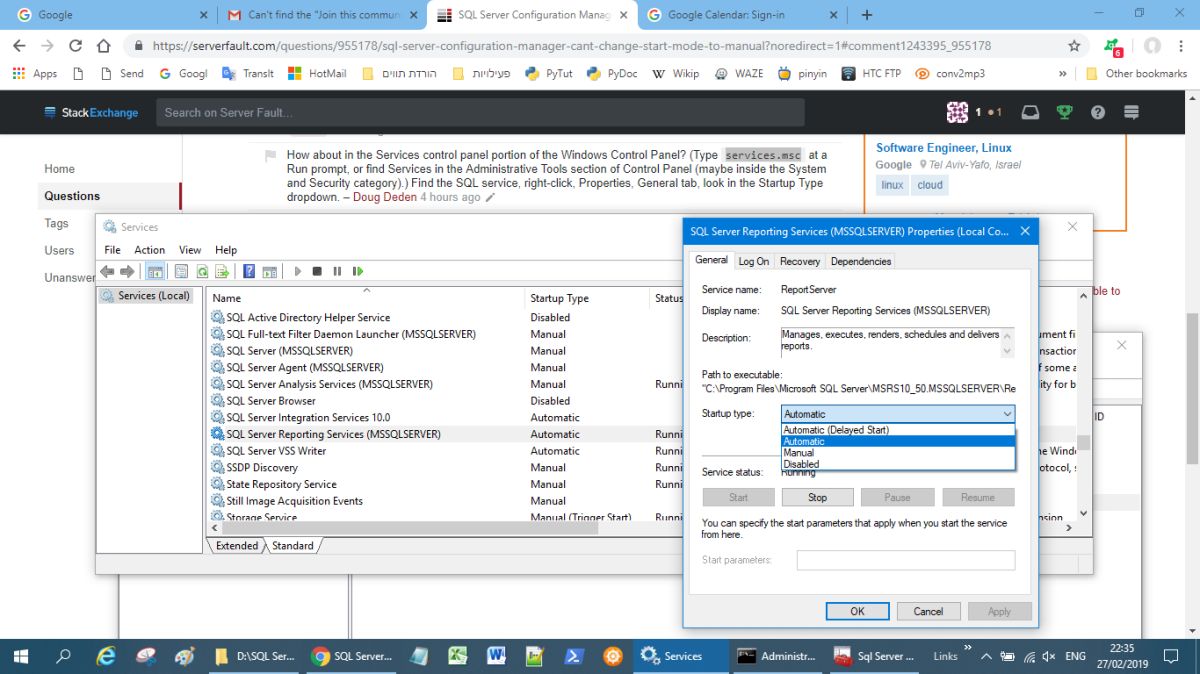
Task: Switch to the Recovery tab
Action: tap(800, 261)
